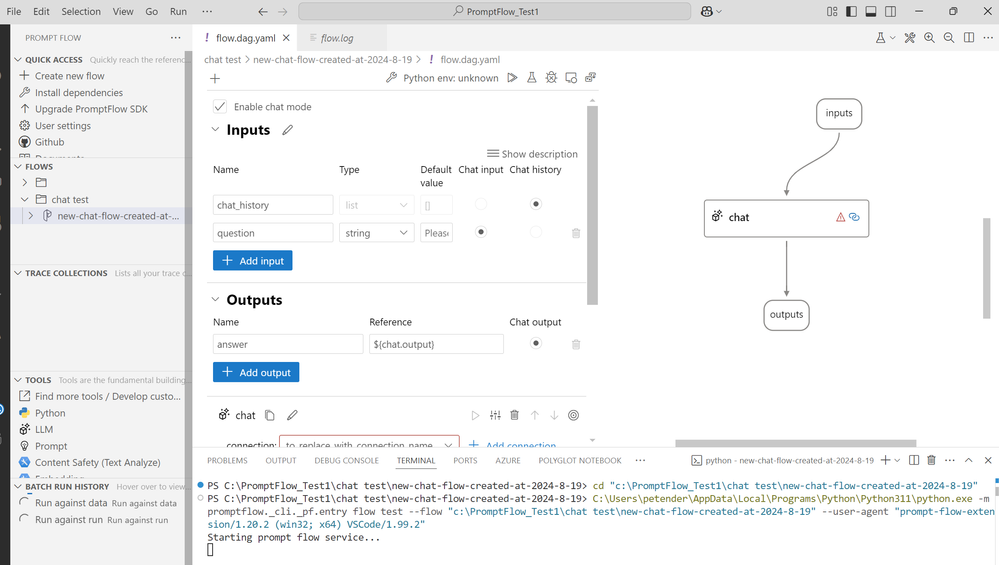Open the new terminal launch profile dropdown
The height and width of the screenshot is (565, 999).
click(x=897, y=460)
